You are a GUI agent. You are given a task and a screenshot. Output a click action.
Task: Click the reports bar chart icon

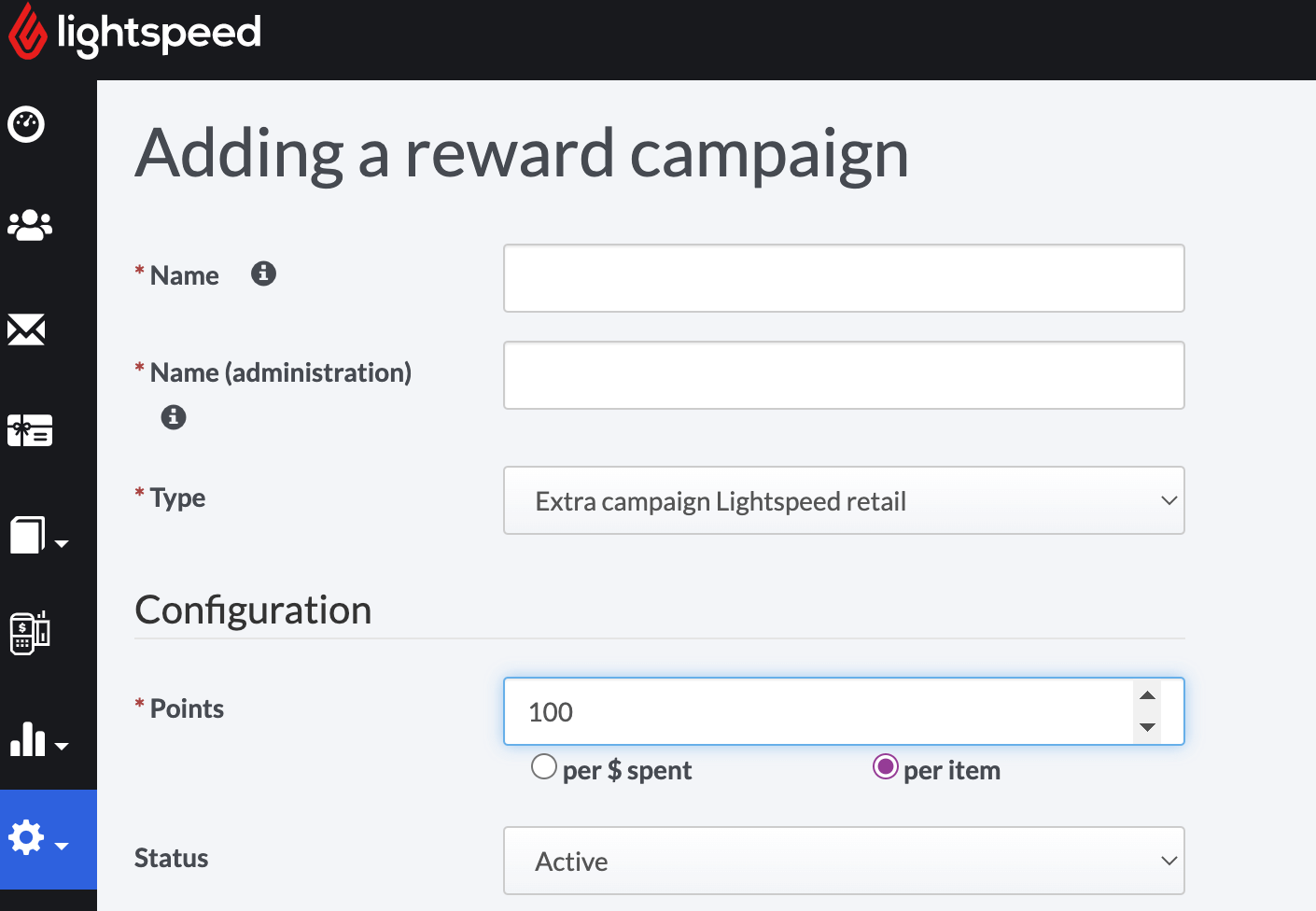(x=28, y=740)
